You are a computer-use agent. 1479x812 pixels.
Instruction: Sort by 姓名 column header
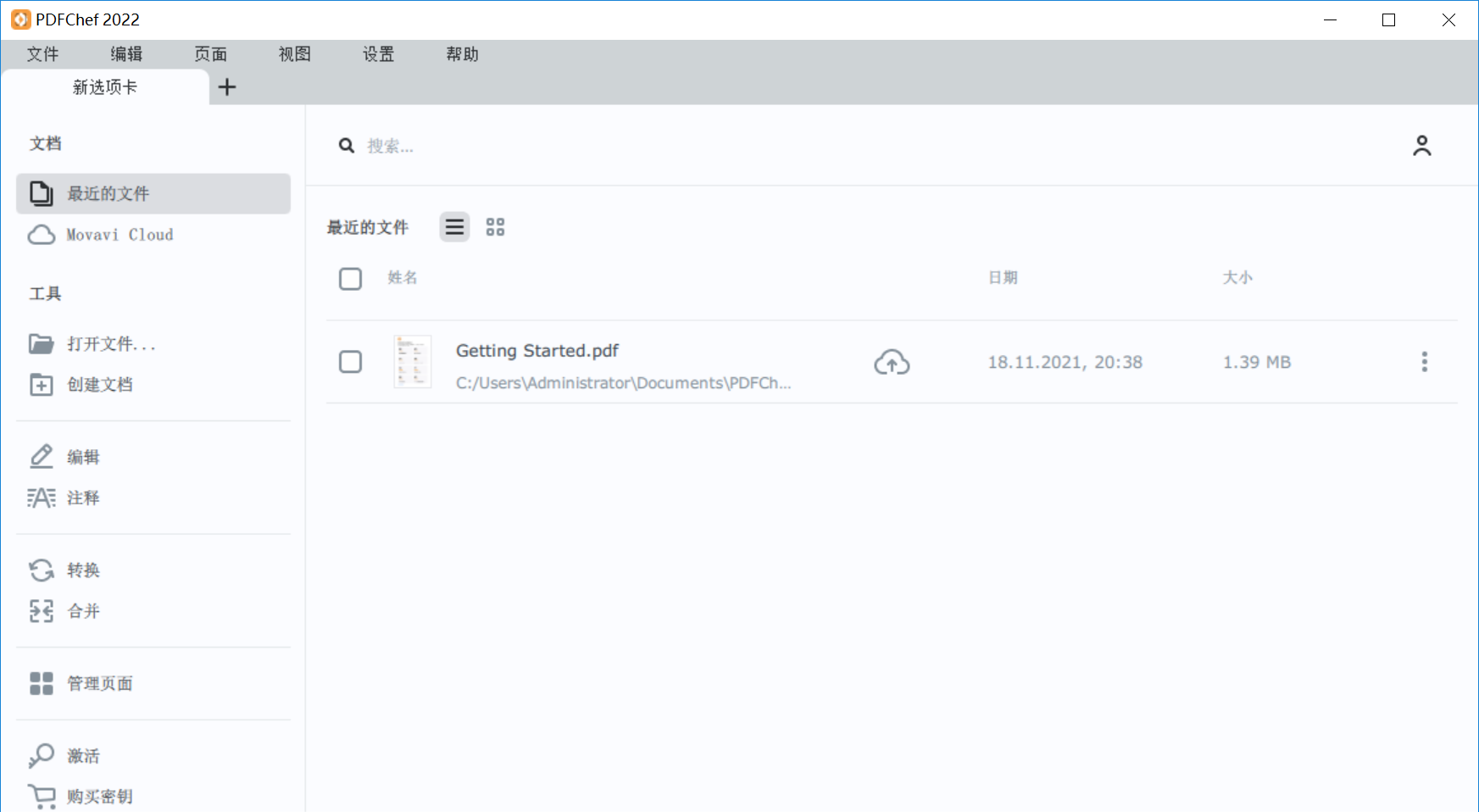point(403,278)
